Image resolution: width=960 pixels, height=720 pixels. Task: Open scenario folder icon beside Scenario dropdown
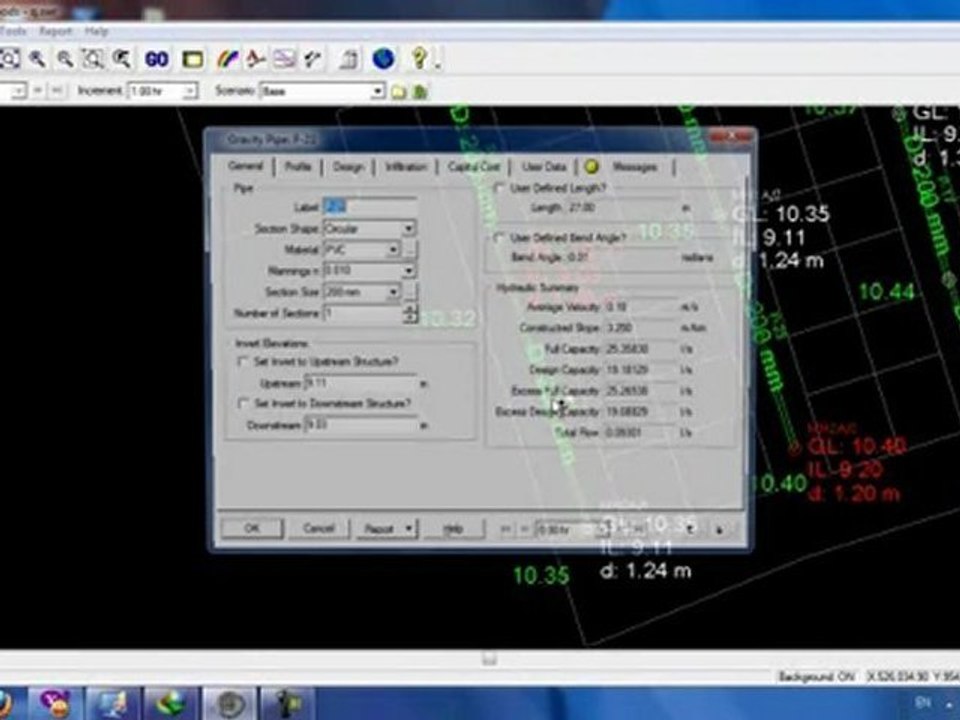(399, 92)
